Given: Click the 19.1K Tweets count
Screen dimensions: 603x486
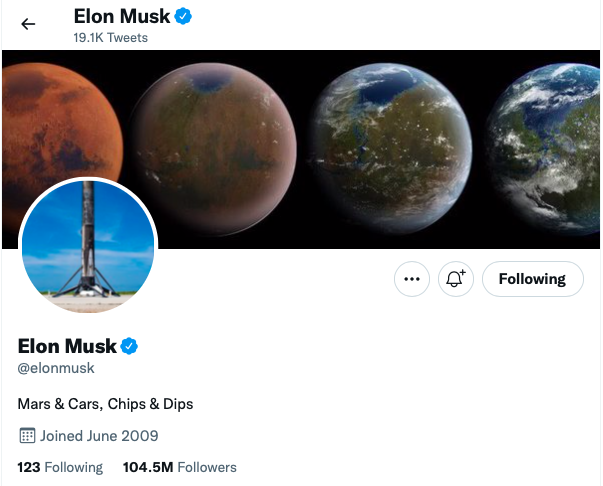Looking at the screenshot, I should tap(110, 38).
